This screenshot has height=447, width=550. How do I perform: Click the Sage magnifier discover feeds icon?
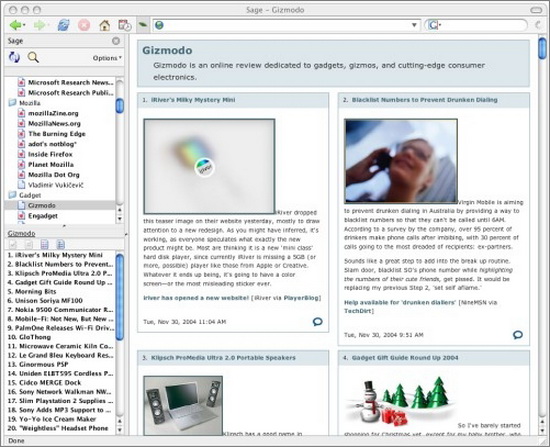33,57
